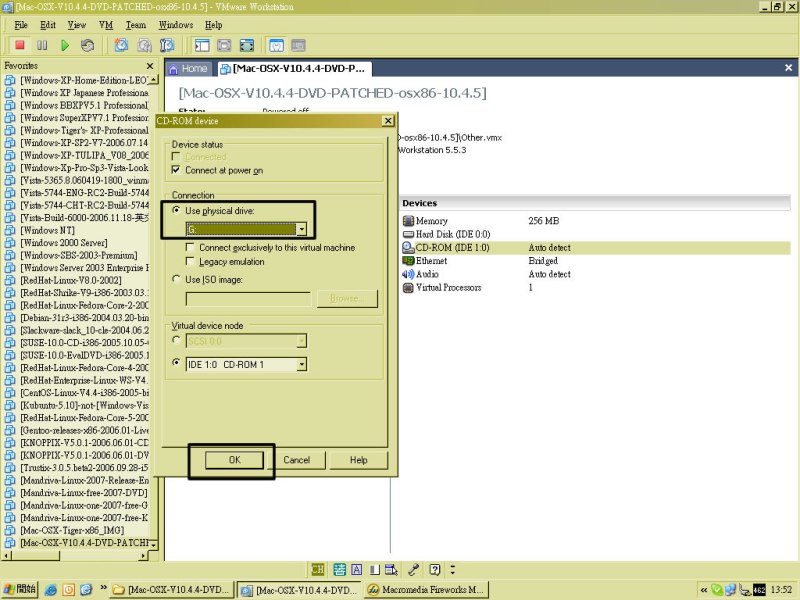Select Use ISO image radio button
The height and width of the screenshot is (600, 800).
pyautogui.click(x=176, y=279)
